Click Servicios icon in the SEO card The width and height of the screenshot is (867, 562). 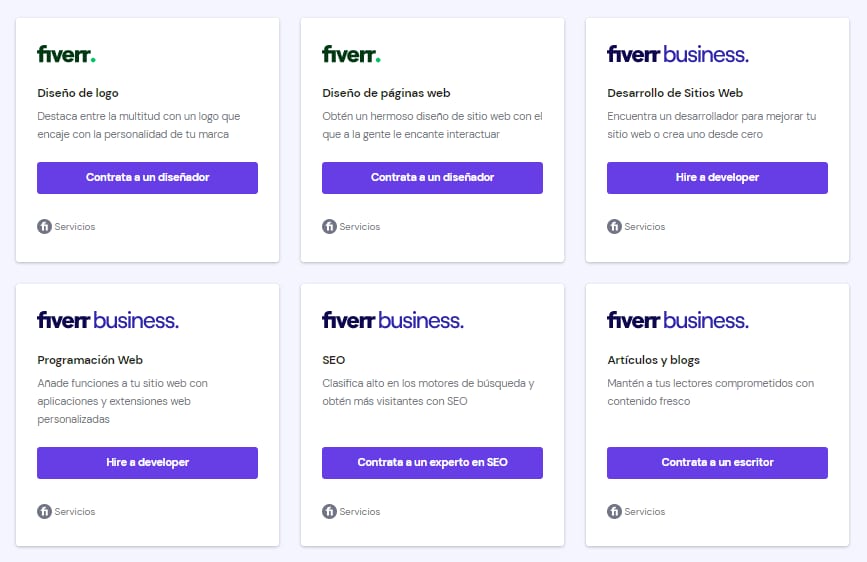coord(329,512)
